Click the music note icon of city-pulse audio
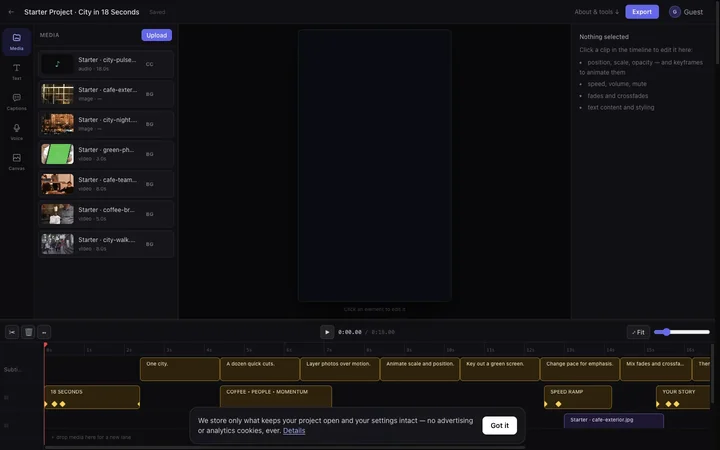Screen dimensions: 720x450 point(57,64)
